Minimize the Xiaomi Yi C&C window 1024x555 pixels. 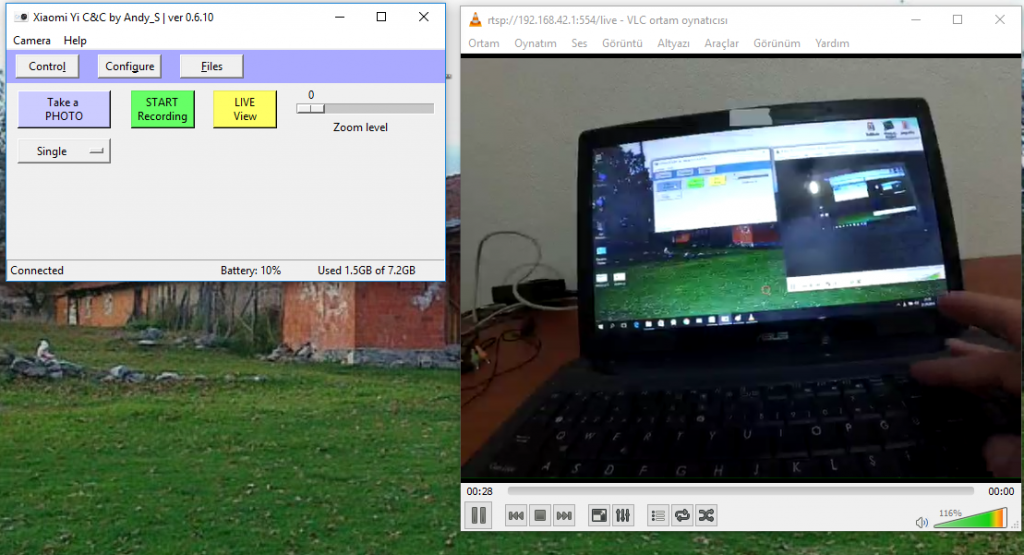click(340, 17)
